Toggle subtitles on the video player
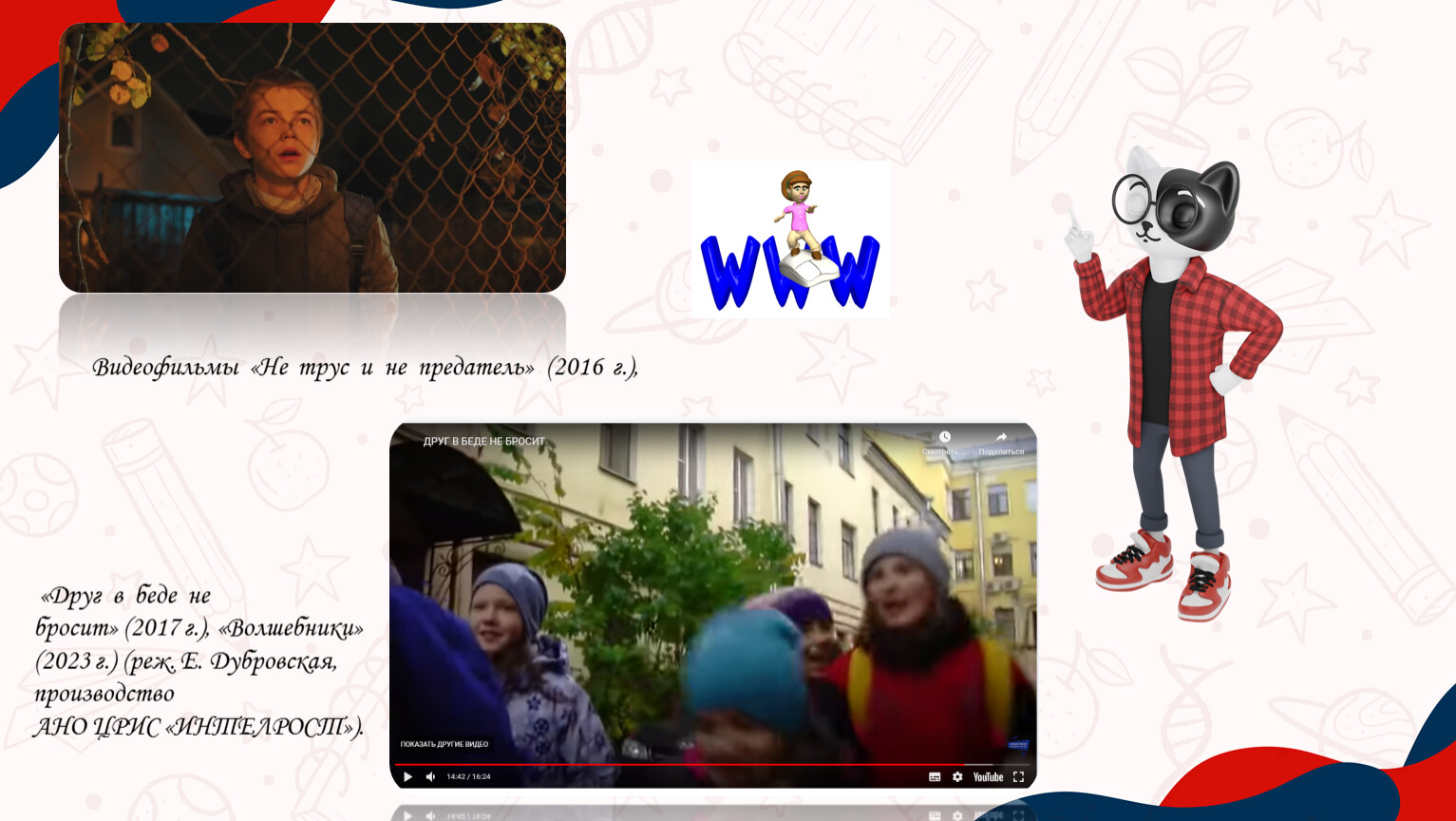Viewport: 1456px width, 821px height. 935,777
